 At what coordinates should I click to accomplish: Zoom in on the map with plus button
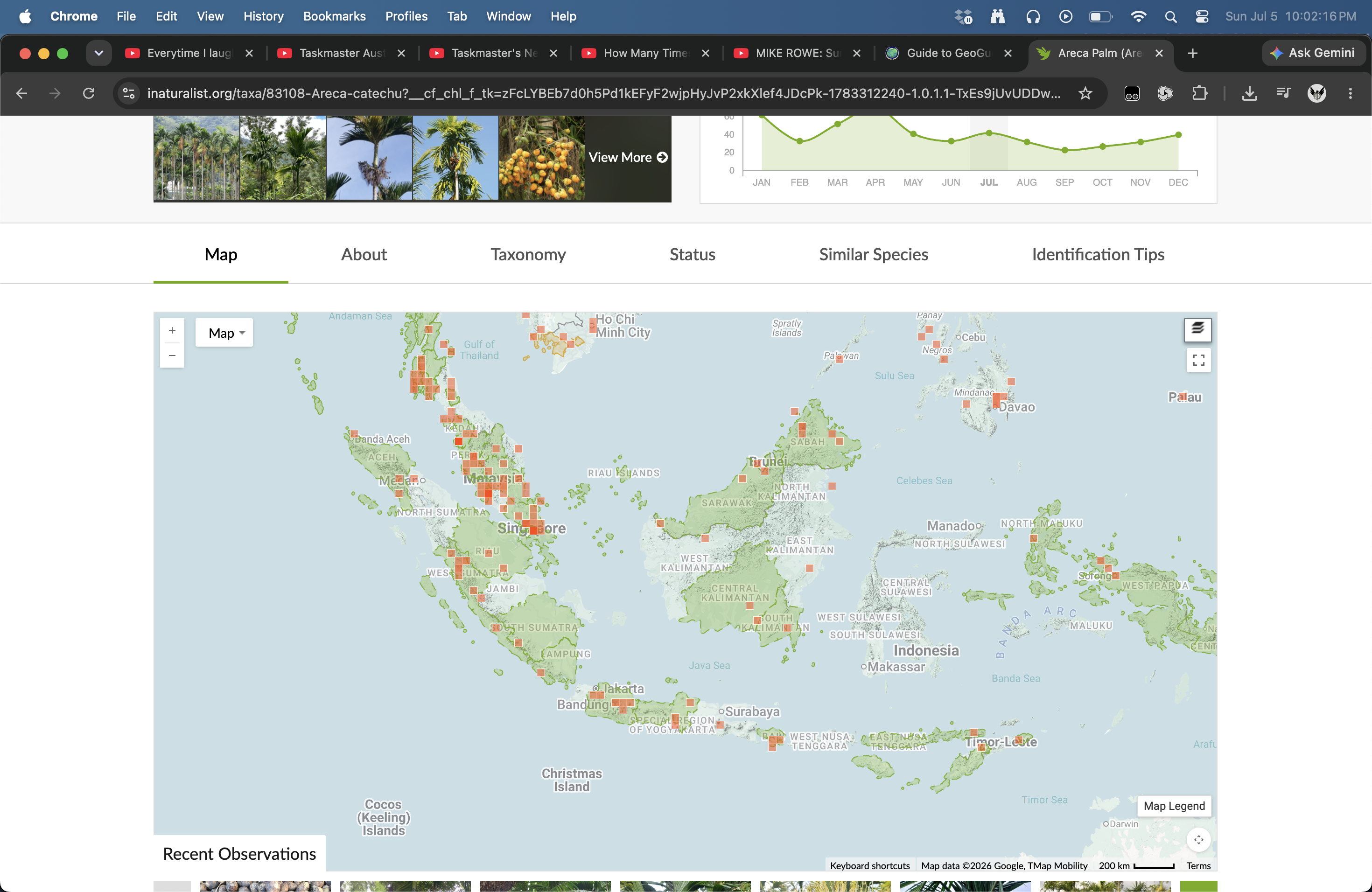(172, 331)
